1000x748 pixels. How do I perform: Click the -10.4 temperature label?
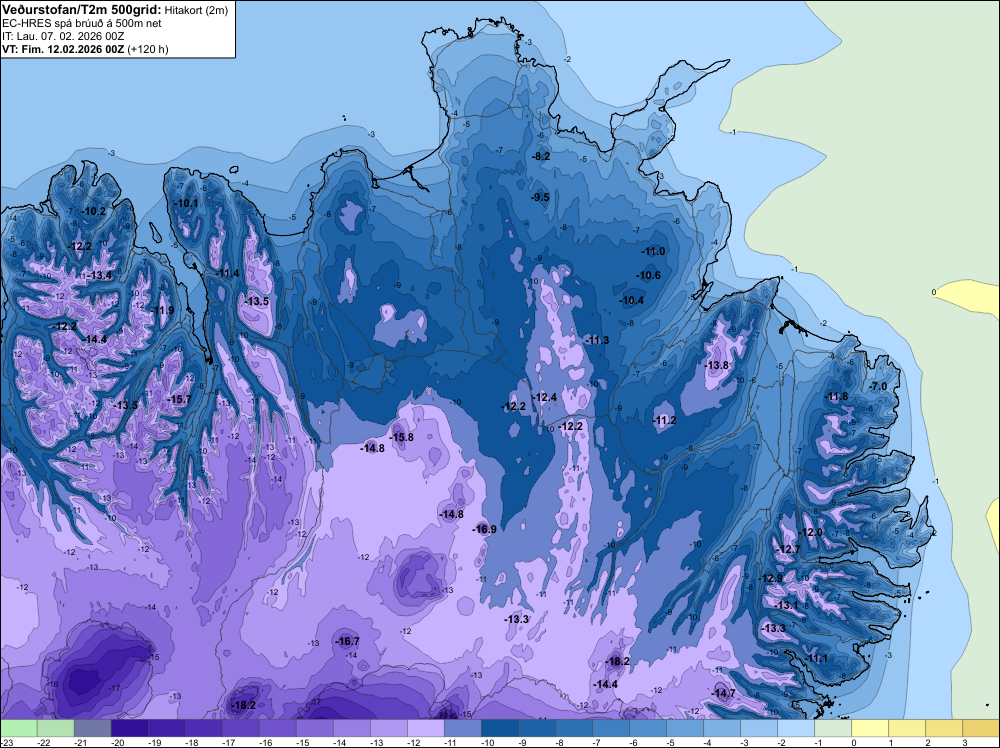click(x=632, y=300)
